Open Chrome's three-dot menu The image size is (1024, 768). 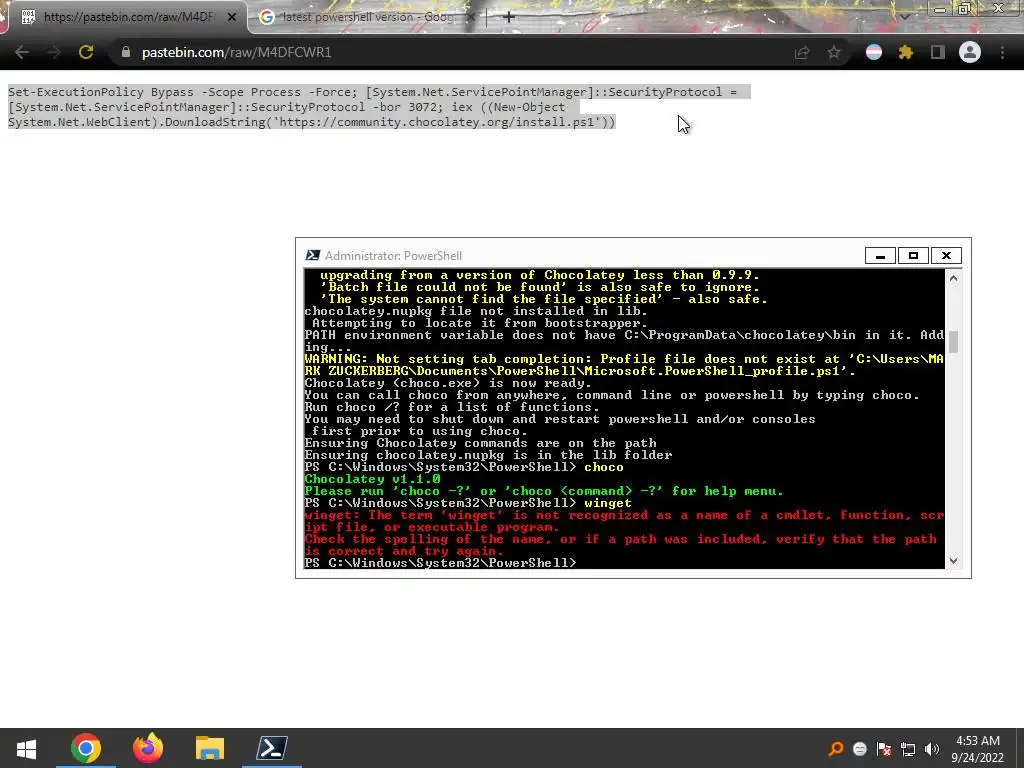[1002, 53]
